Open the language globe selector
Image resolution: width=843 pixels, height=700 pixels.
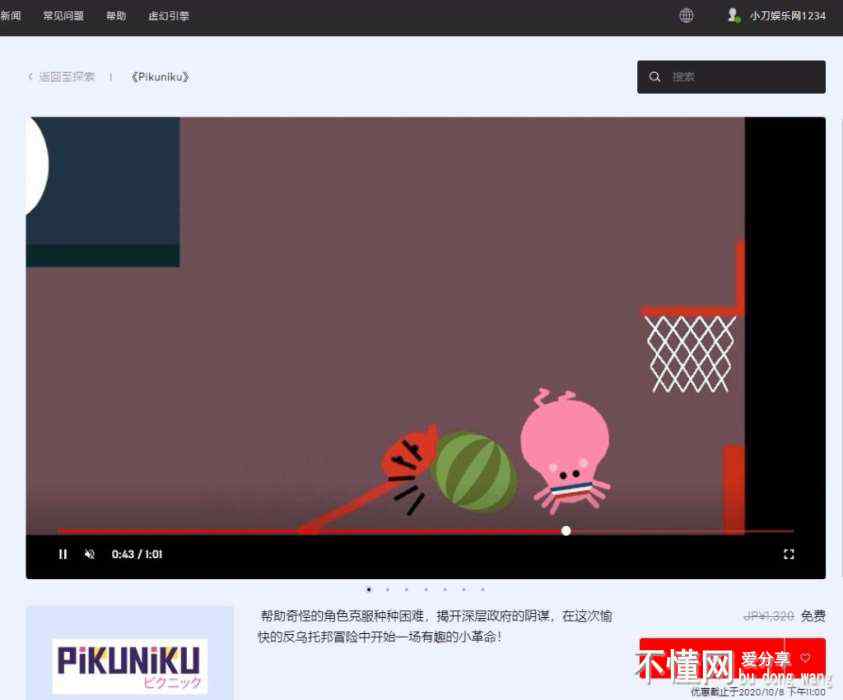(686, 15)
